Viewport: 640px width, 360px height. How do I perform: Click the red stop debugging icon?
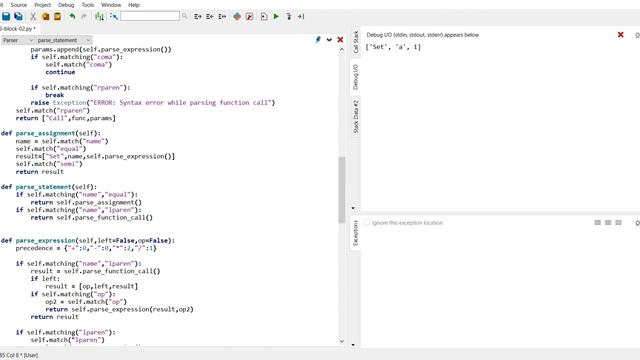point(249,16)
